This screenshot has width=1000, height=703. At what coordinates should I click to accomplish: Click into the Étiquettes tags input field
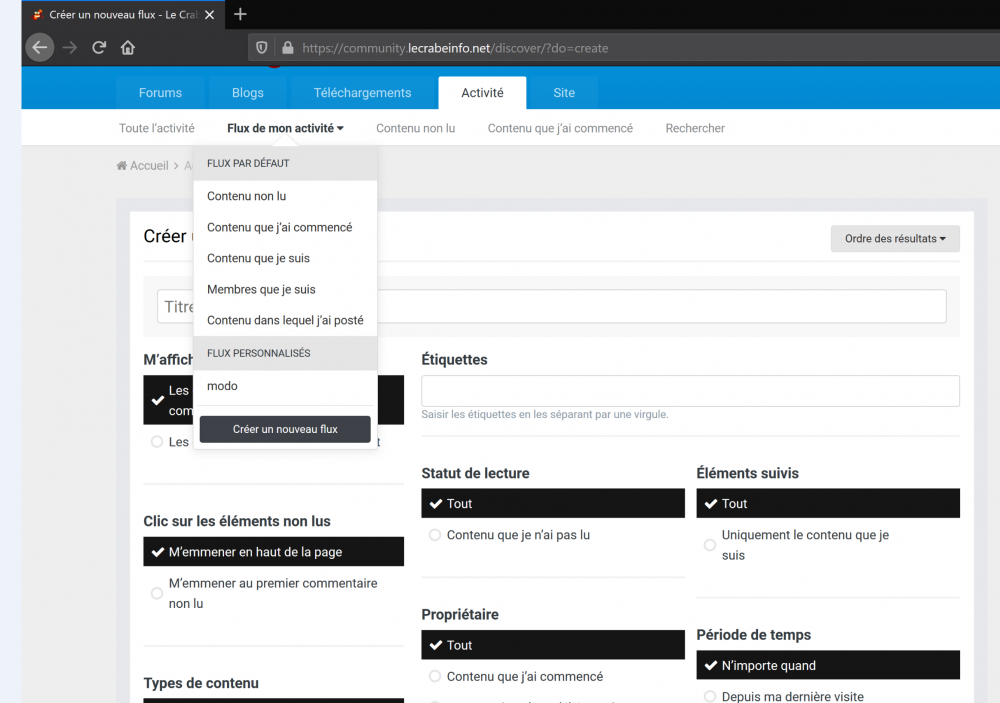point(690,391)
